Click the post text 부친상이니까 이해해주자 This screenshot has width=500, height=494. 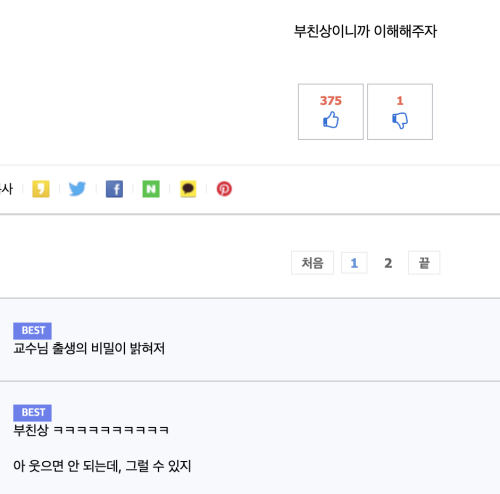[x=365, y=31]
